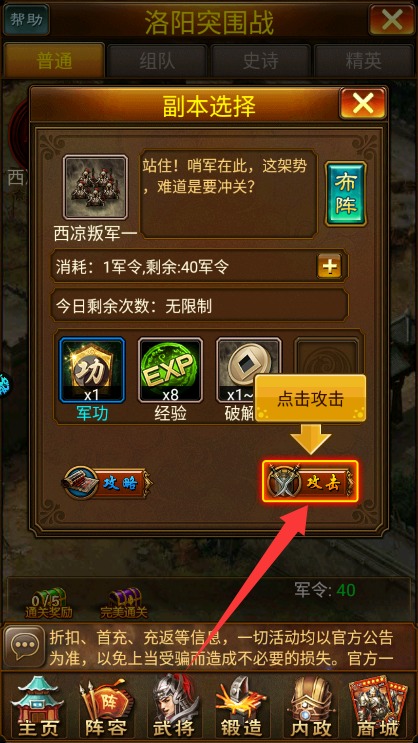Image resolution: width=418 pixels, height=743 pixels.
Task: Select the green EXP 经验 reward
Action: 170,370
